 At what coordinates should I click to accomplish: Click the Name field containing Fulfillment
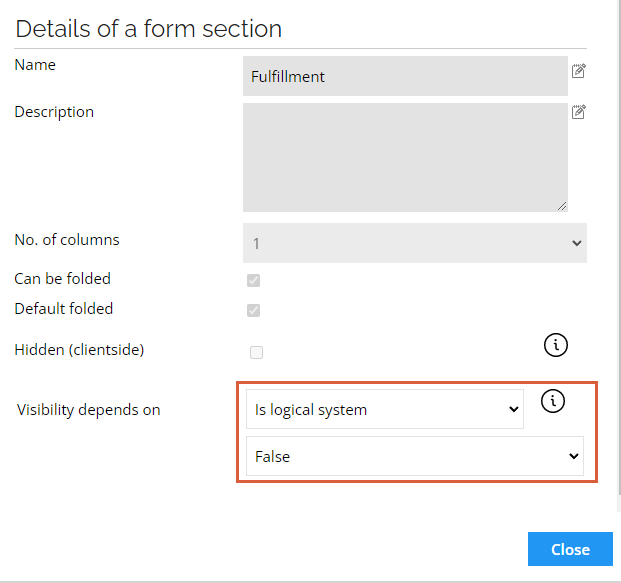point(405,76)
